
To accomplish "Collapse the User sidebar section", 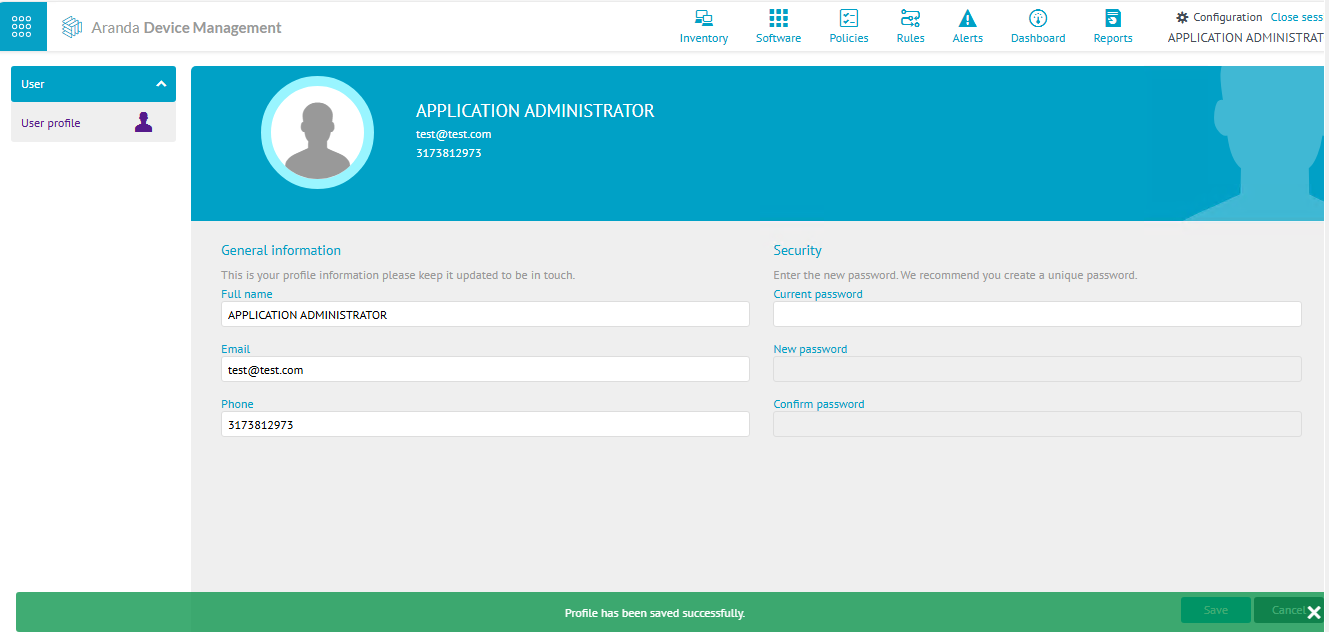I will coord(93,84).
